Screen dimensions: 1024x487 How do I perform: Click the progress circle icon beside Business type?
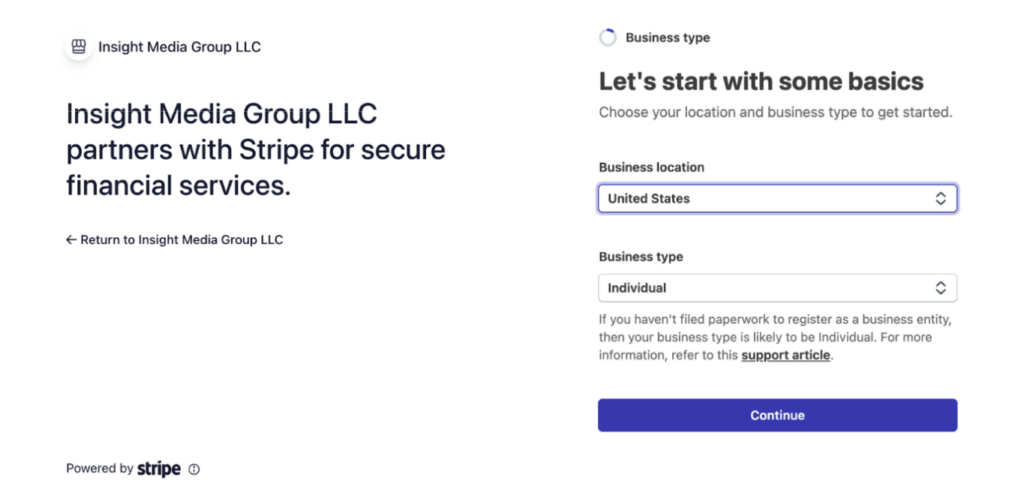[x=608, y=38]
